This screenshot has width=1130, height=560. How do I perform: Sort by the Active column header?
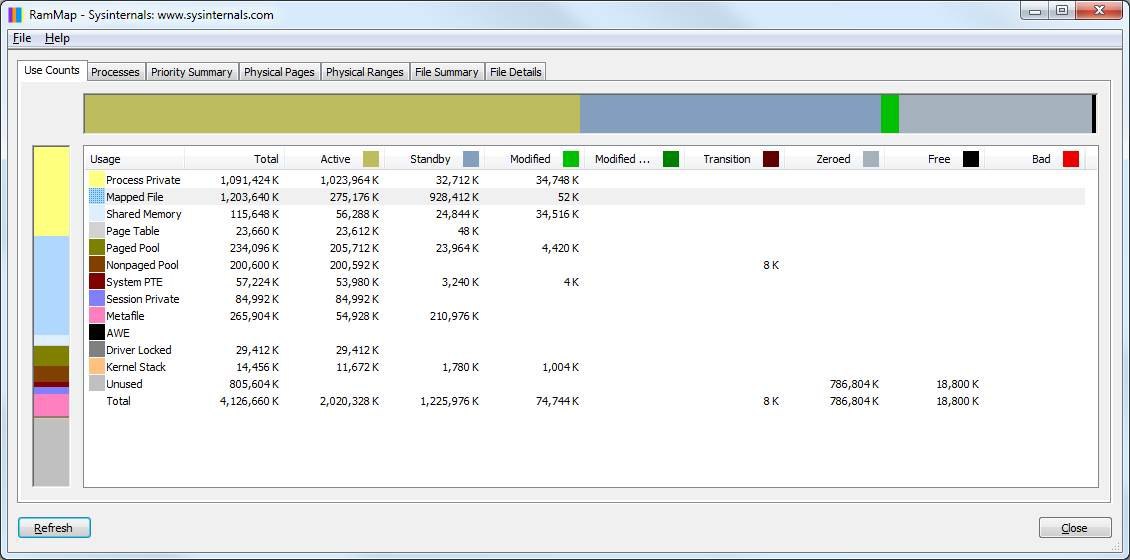(x=334, y=159)
